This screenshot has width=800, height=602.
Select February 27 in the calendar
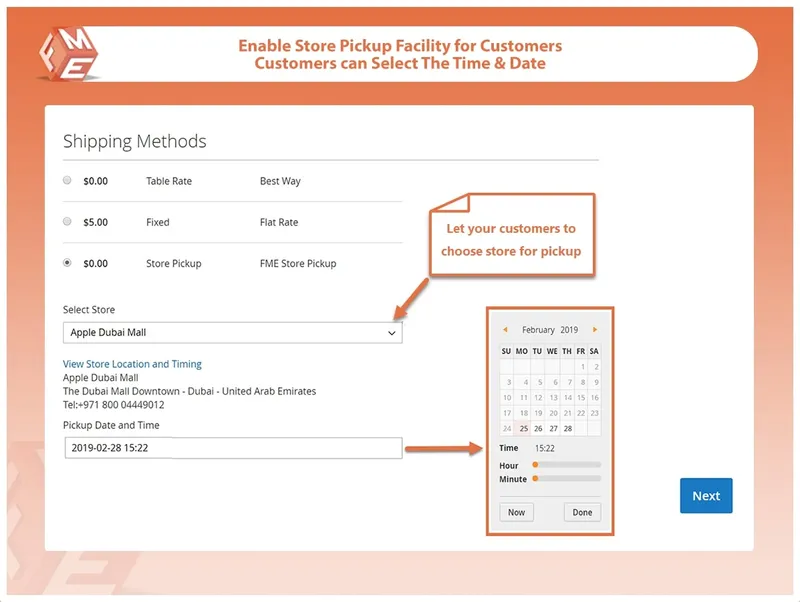pyautogui.click(x=554, y=429)
